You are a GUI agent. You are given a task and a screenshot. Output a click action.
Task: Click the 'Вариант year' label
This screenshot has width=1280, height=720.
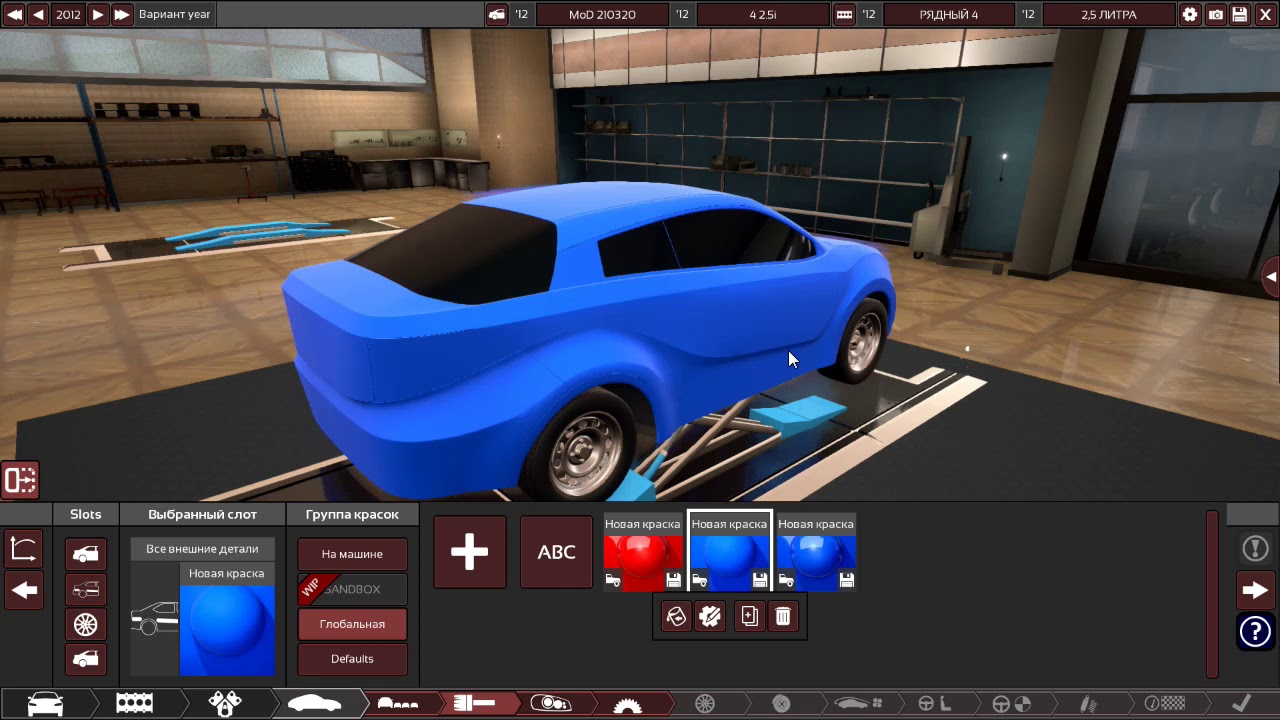pos(175,14)
